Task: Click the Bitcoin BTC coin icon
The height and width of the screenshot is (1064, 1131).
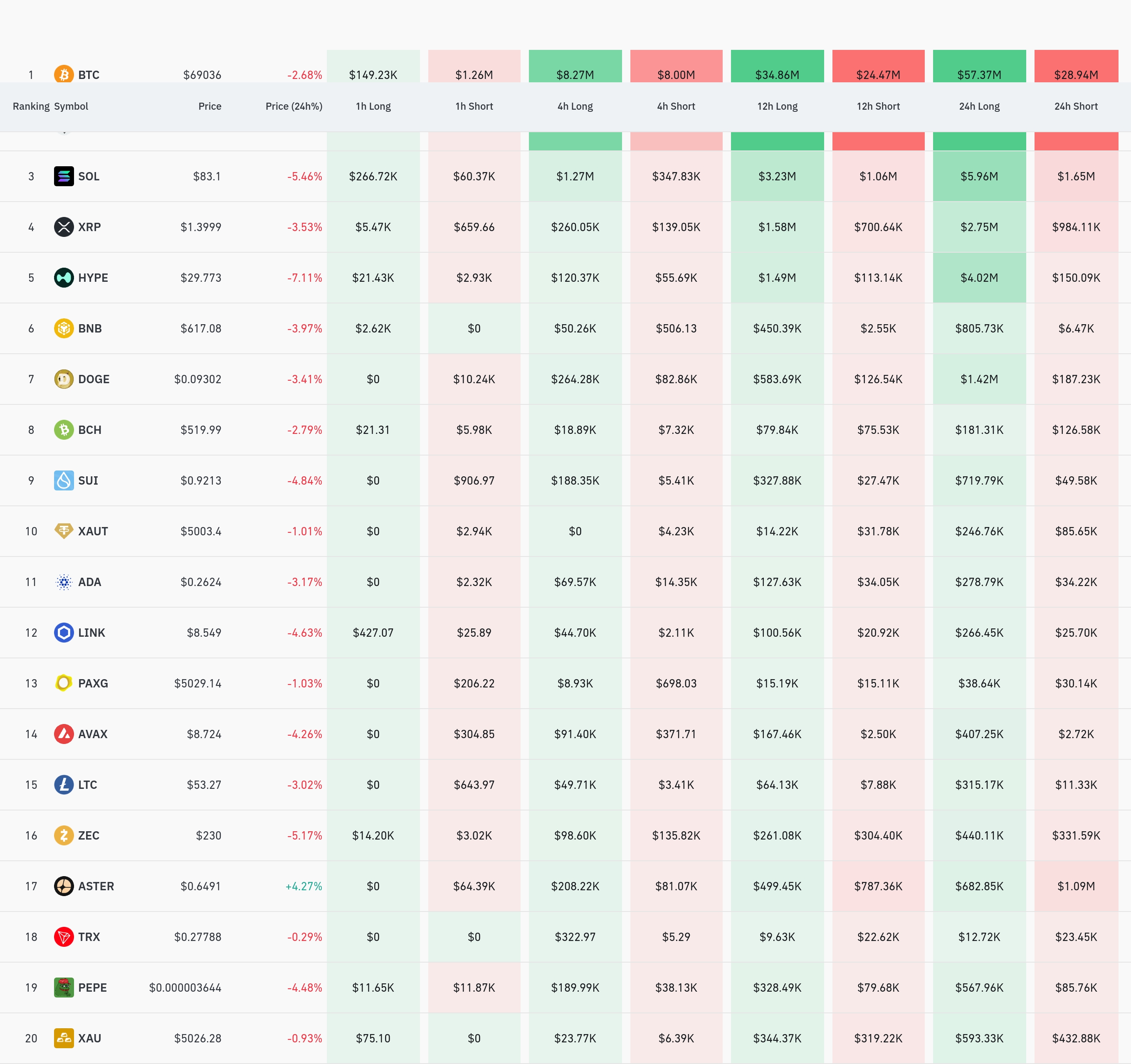Action: click(x=64, y=74)
